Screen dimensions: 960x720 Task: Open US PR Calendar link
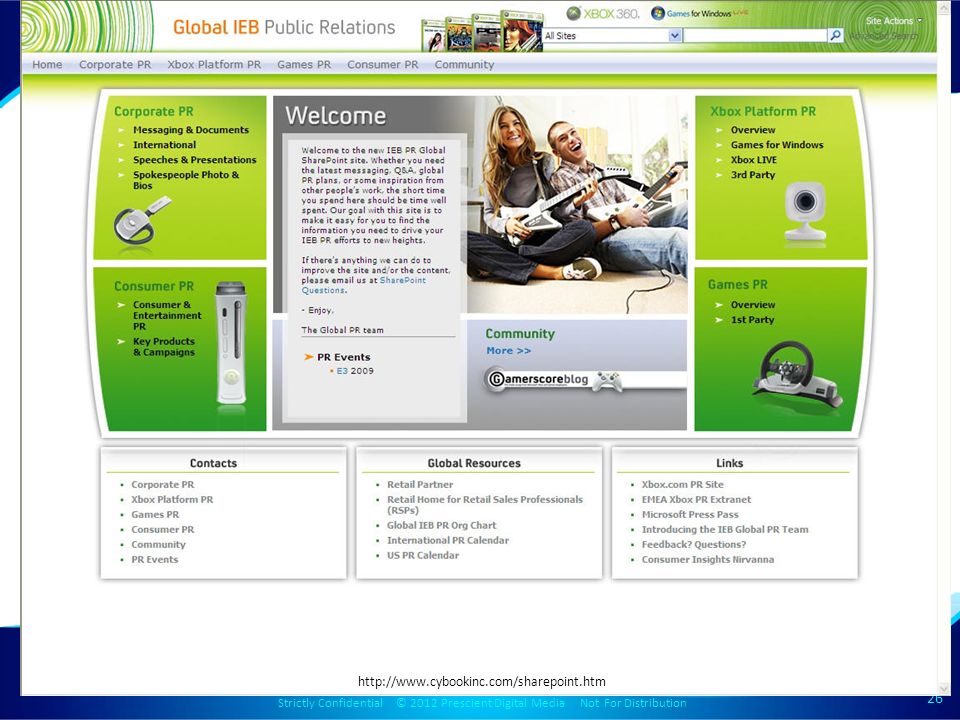422,555
